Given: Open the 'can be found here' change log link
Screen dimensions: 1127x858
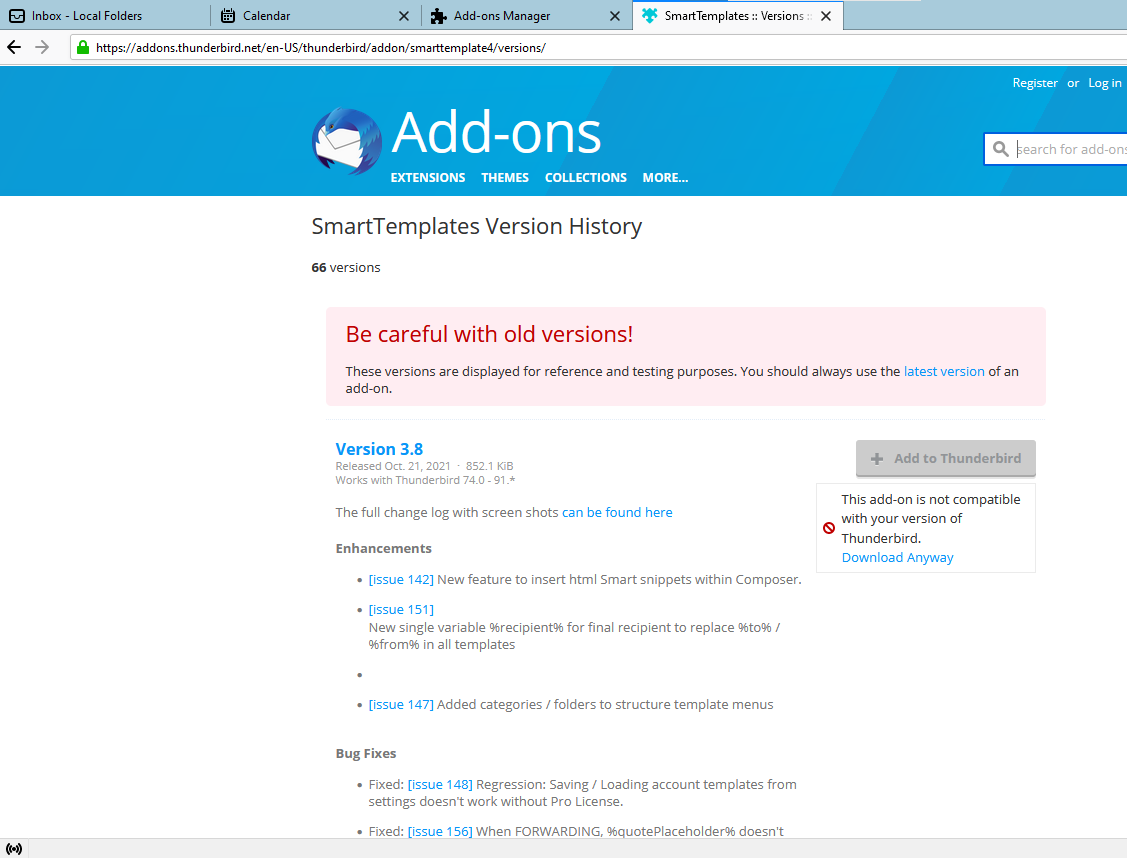Looking at the screenshot, I should click(x=617, y=512).
